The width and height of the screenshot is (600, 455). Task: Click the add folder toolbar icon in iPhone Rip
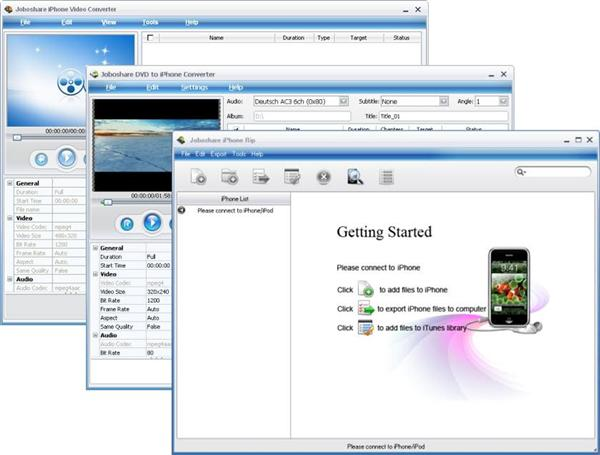pyautogui.click(x=229, y=177)
